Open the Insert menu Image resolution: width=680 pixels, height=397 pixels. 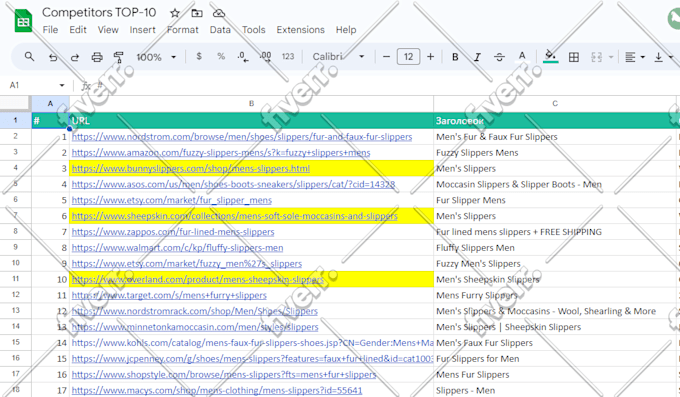point(142,30)
